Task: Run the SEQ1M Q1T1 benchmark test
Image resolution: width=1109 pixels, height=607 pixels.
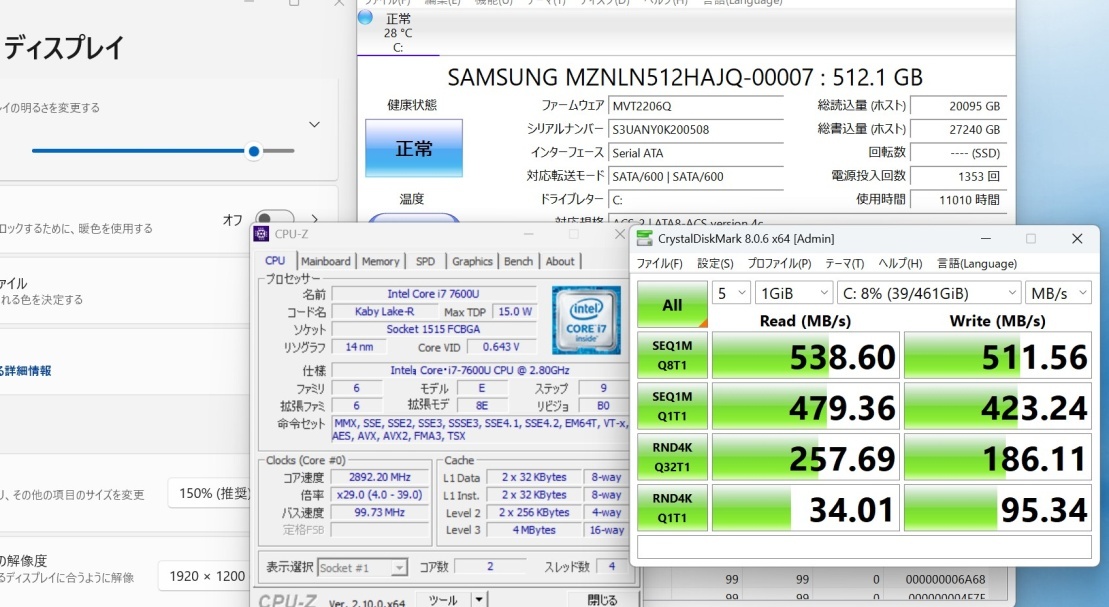Action: click(x=672, y=406)
